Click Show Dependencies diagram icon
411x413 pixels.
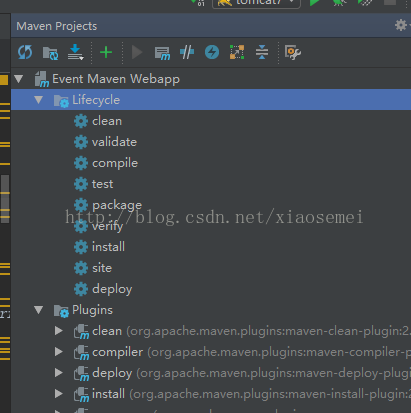point(237,52)
